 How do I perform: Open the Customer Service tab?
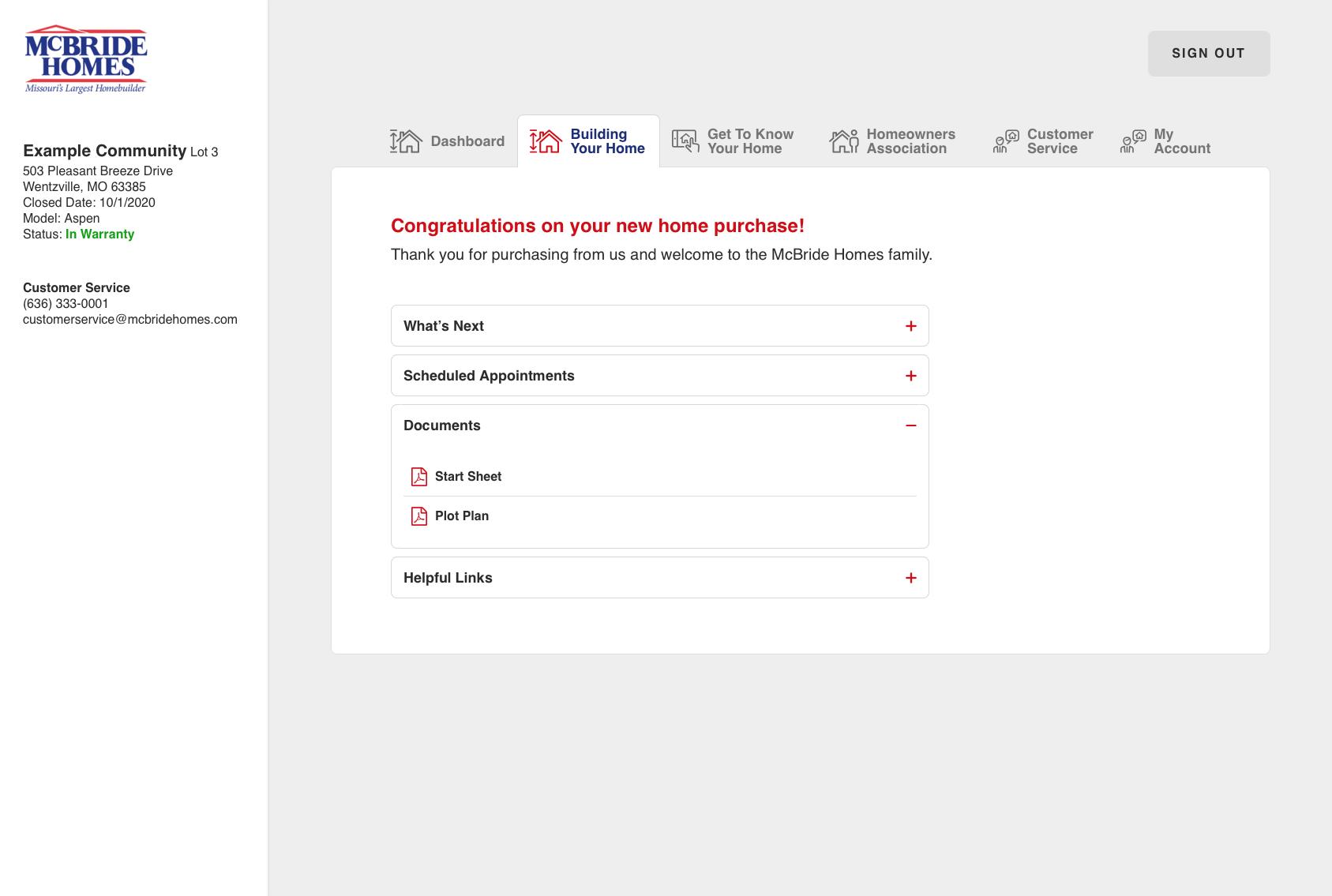click(x=1043, y=141)
